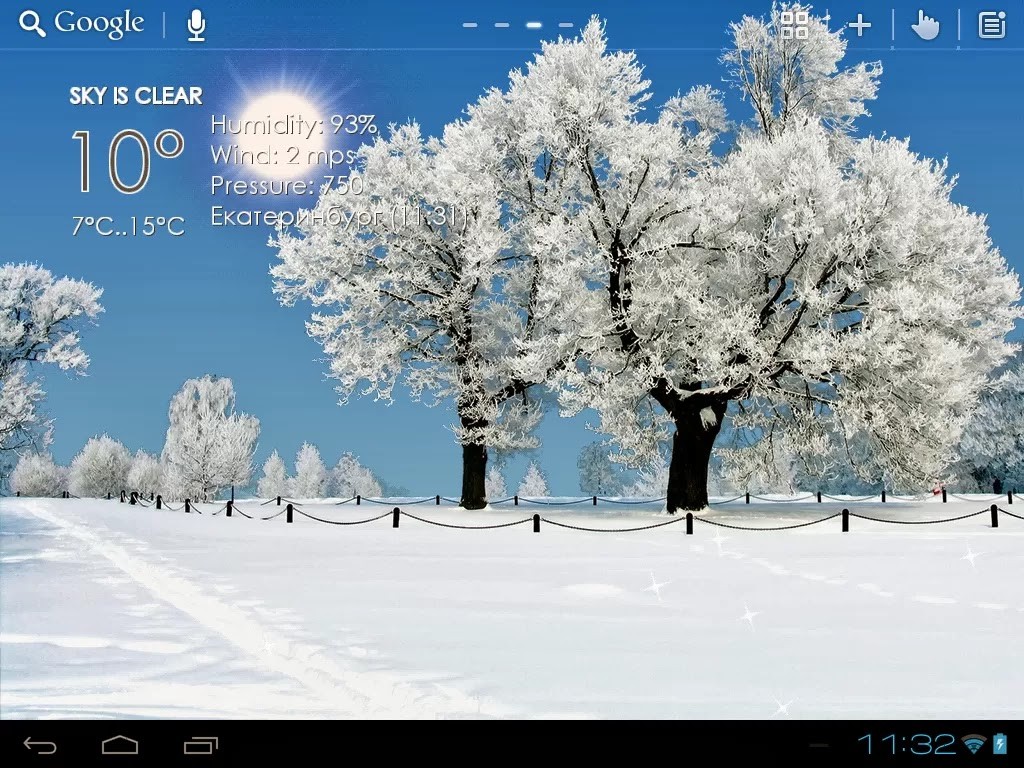Select the third highlighted page indicator
The width and height of the screenshot is (1024, 768).
coord(534,25)
